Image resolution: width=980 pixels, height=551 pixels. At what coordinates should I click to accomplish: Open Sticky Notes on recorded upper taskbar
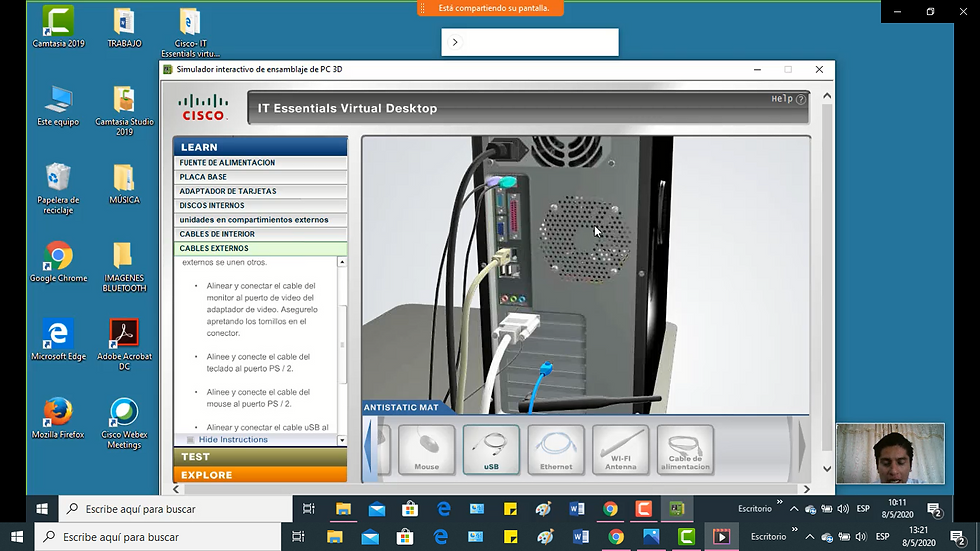tap(510, 509)
